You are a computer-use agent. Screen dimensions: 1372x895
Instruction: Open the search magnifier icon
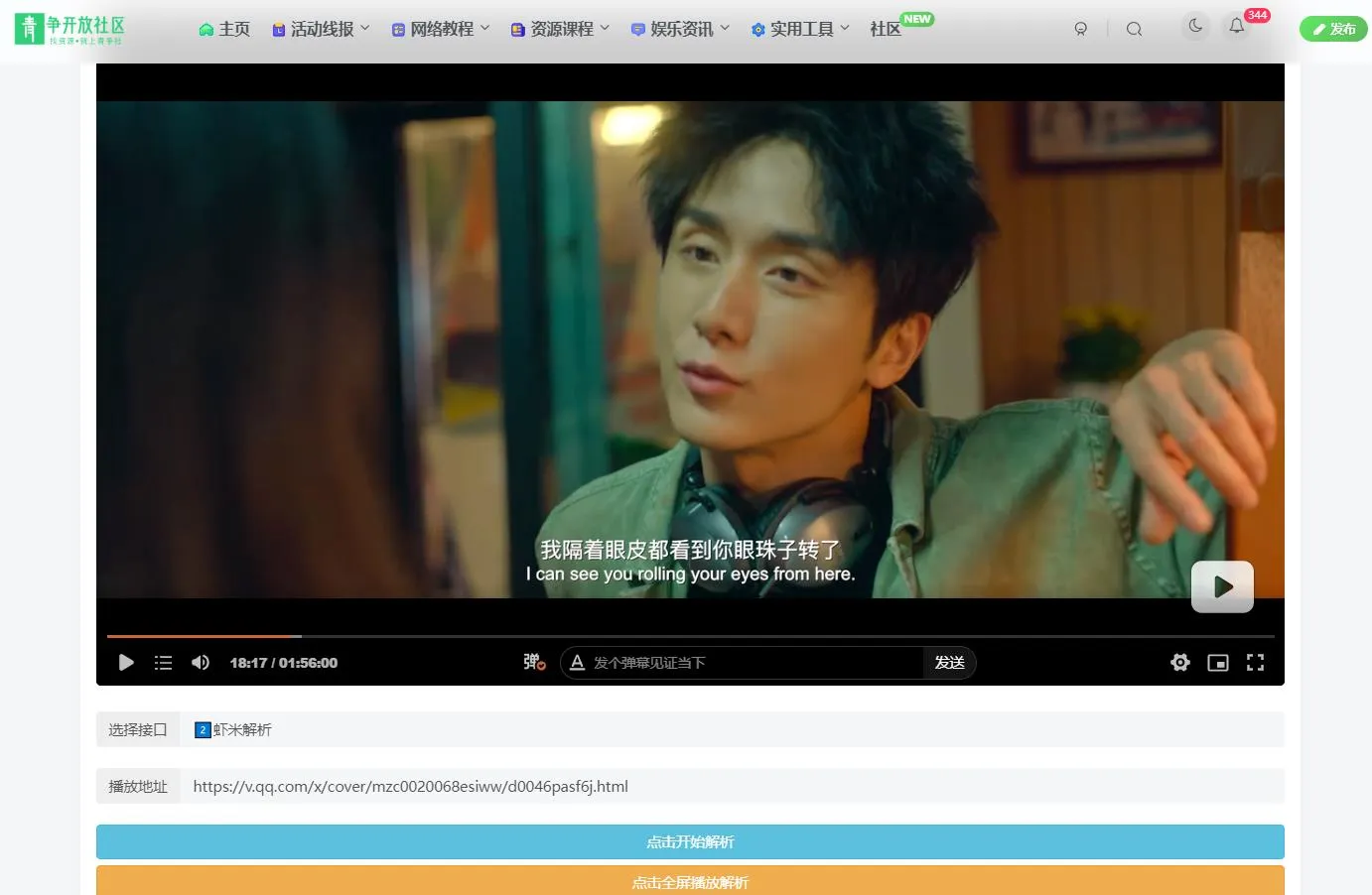1134,30
